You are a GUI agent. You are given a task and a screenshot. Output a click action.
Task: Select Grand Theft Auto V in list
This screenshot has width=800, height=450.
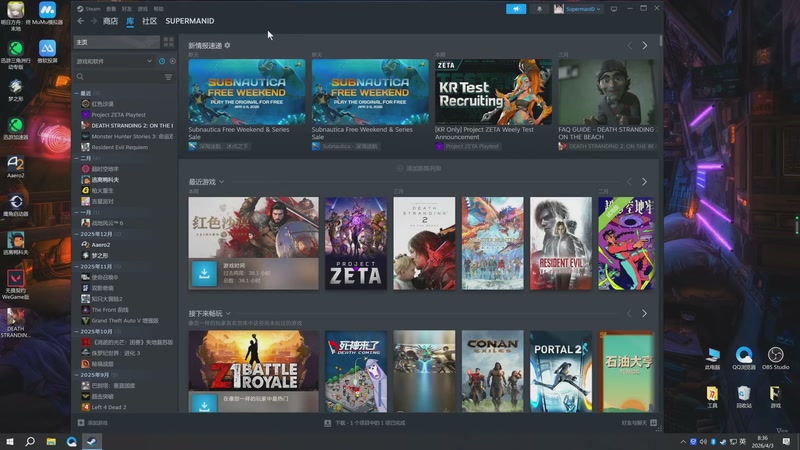[124, 321]
